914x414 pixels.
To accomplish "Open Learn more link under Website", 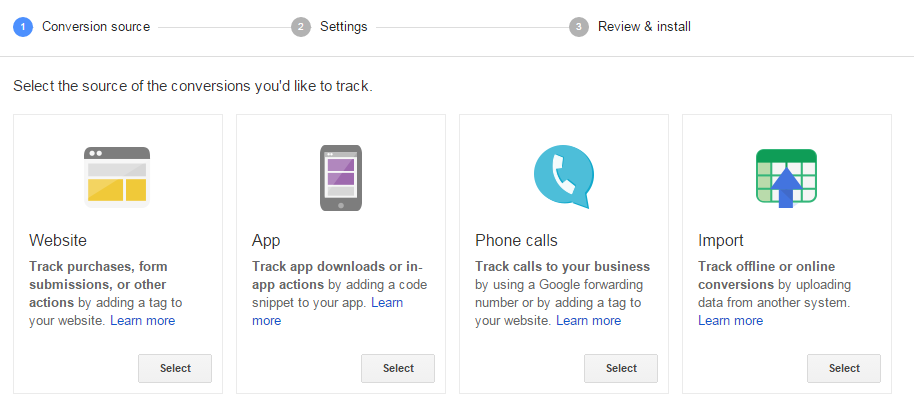I will [x=143, y=321].
